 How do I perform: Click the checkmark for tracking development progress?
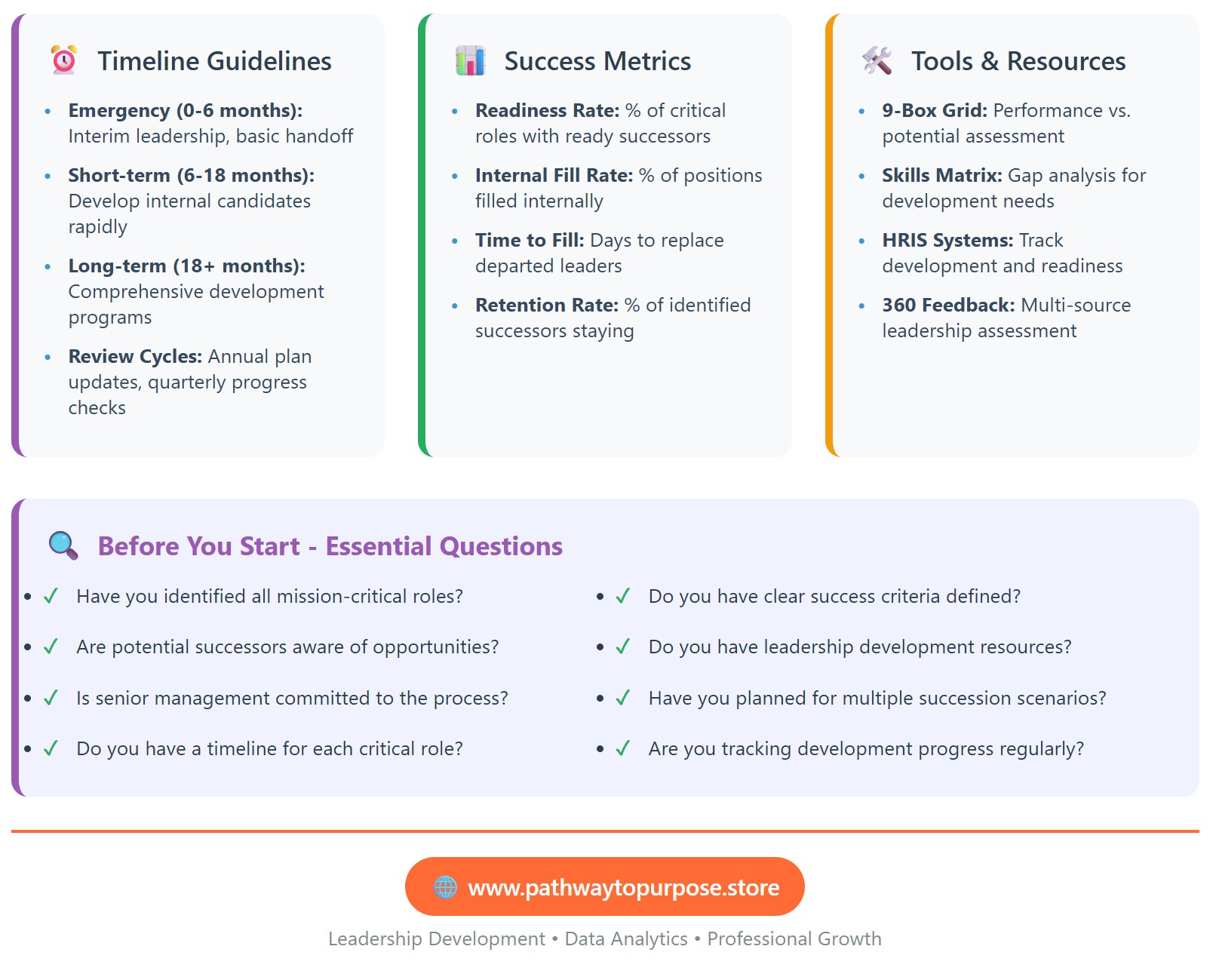623,749
